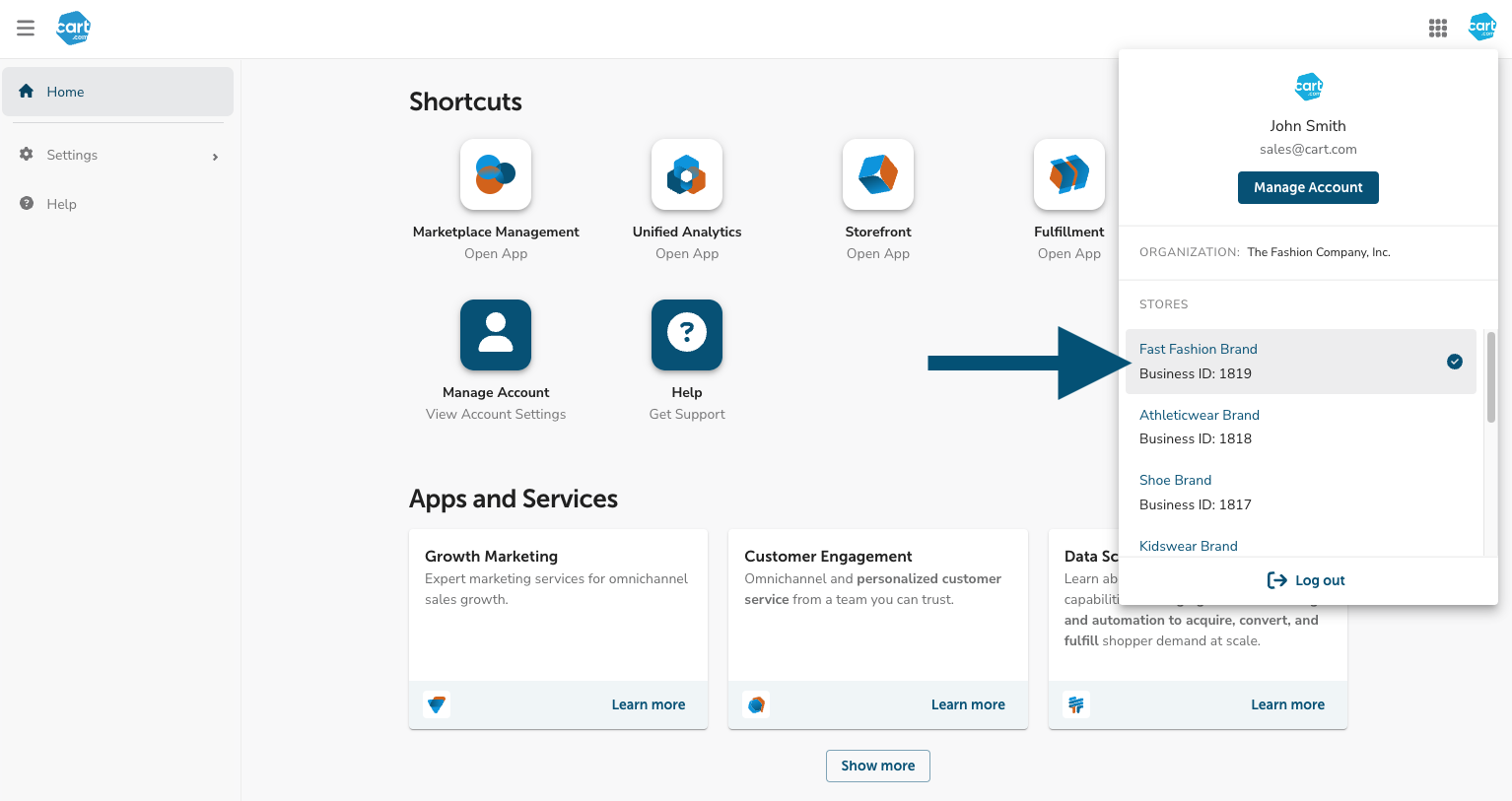1512x801 pixels.
Task: Open the Unified Analytics app icon
Action: pos(687,174)
